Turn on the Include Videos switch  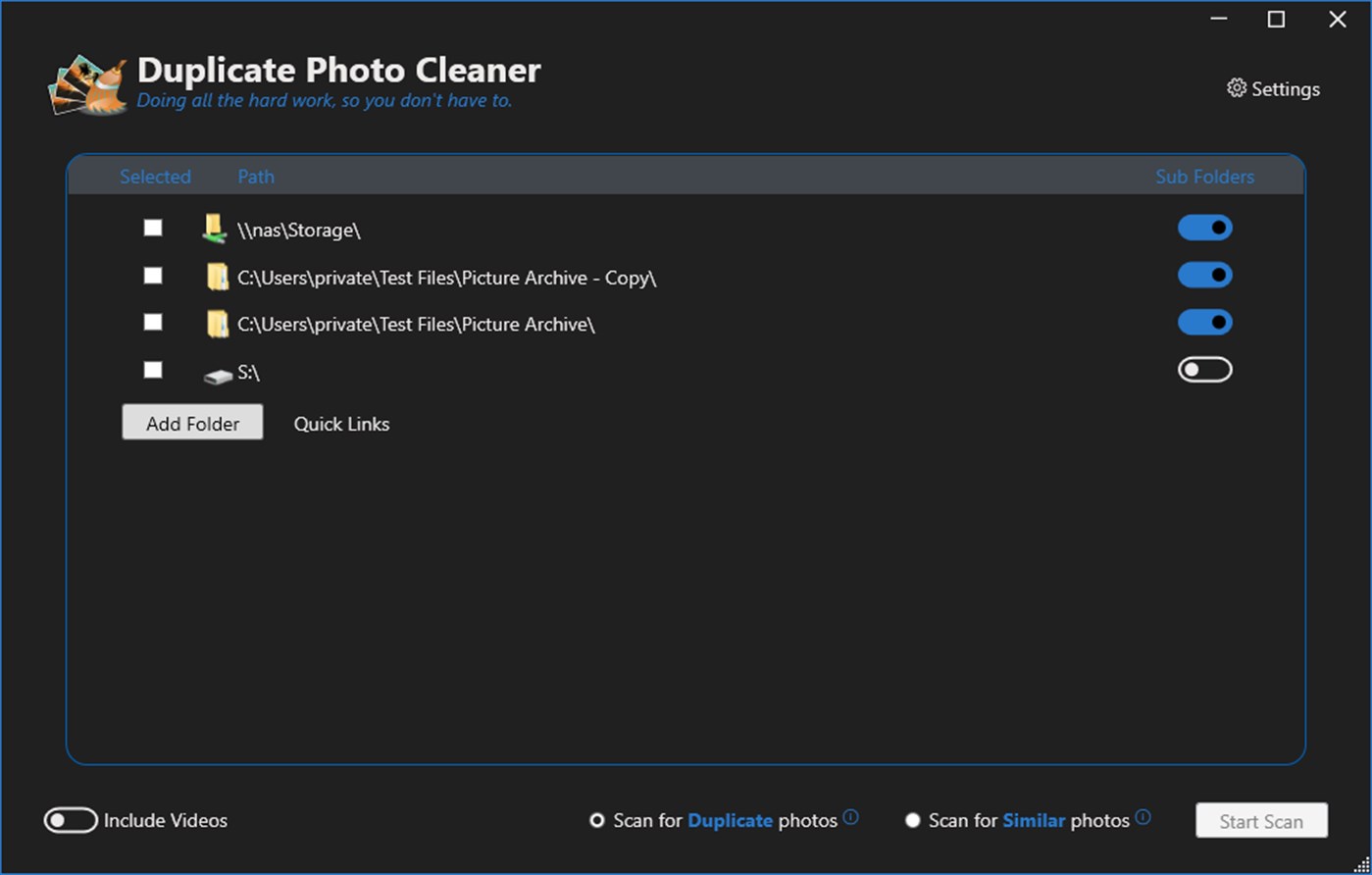71,820
